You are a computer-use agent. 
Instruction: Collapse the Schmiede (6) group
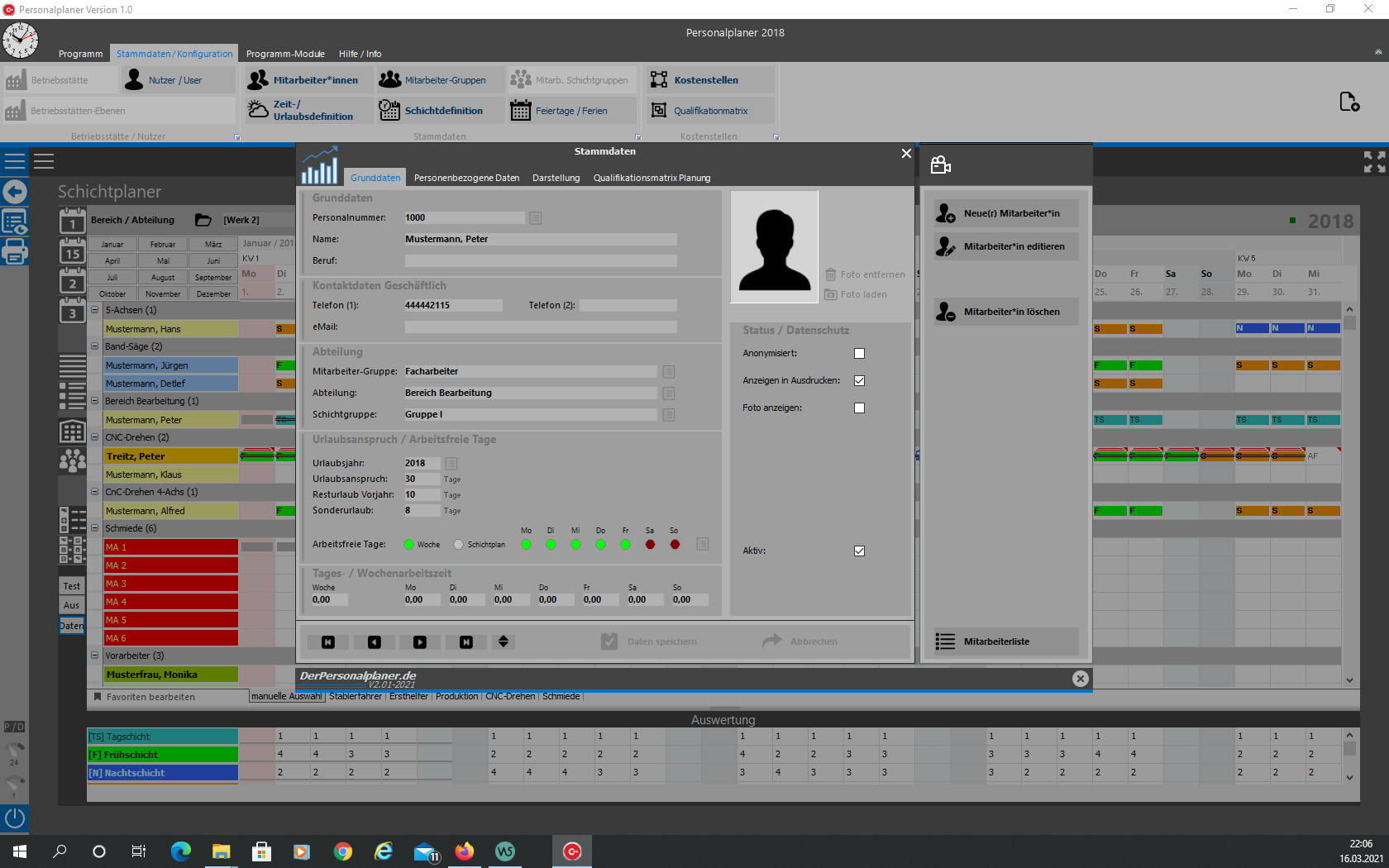(95, 528)
